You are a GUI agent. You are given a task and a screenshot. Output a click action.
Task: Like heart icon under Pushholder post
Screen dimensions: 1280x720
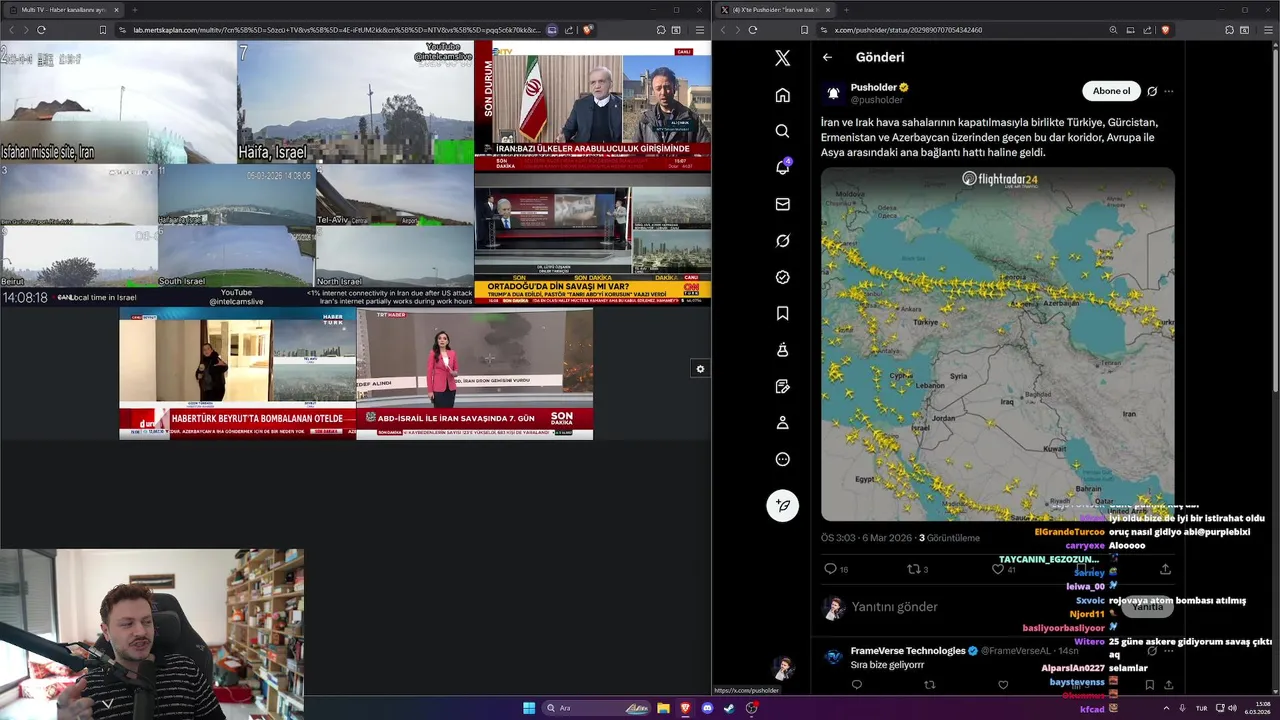[x=997, y=569]
